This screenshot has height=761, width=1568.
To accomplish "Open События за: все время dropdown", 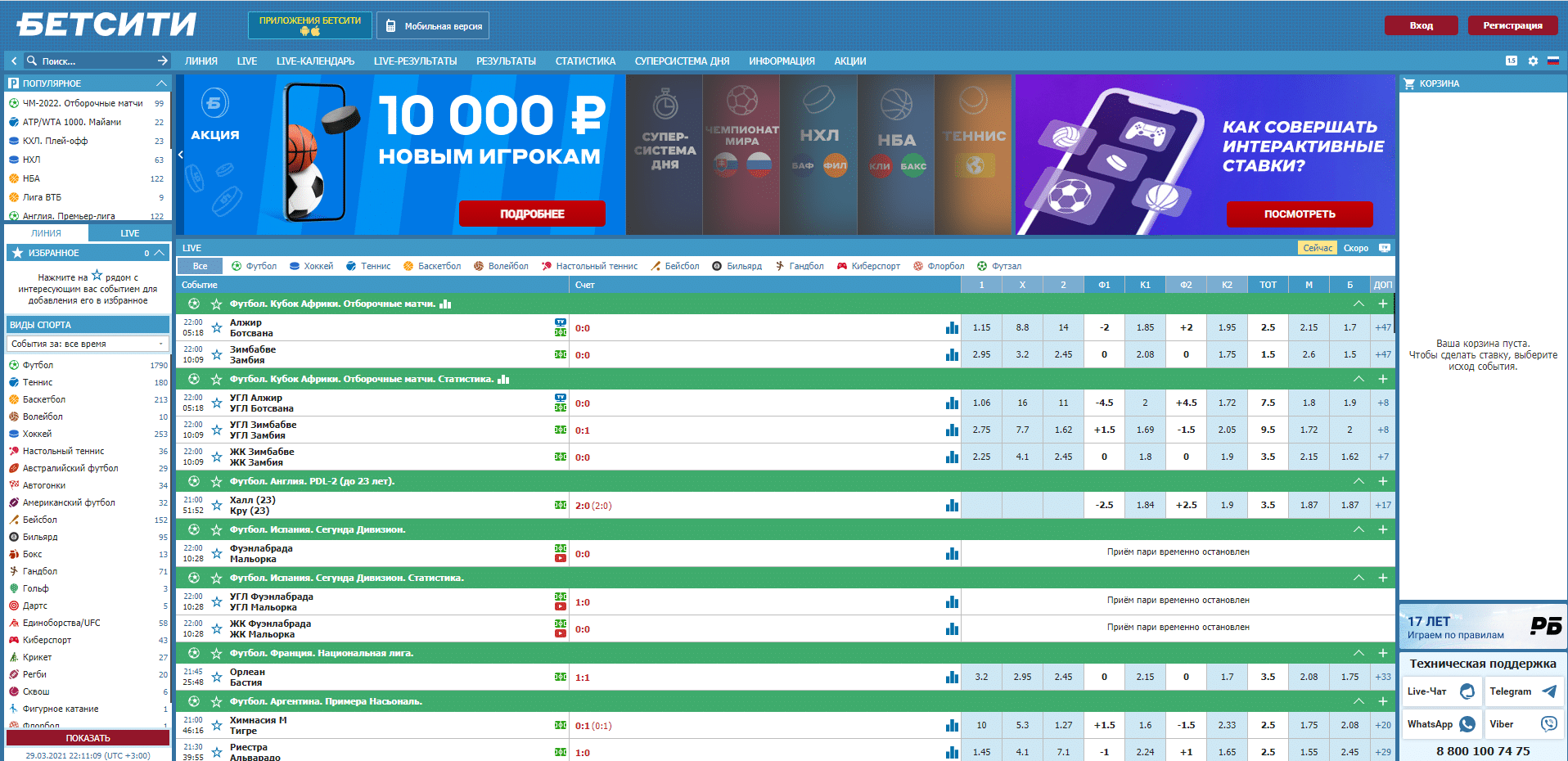I will (x=88, y=344).
